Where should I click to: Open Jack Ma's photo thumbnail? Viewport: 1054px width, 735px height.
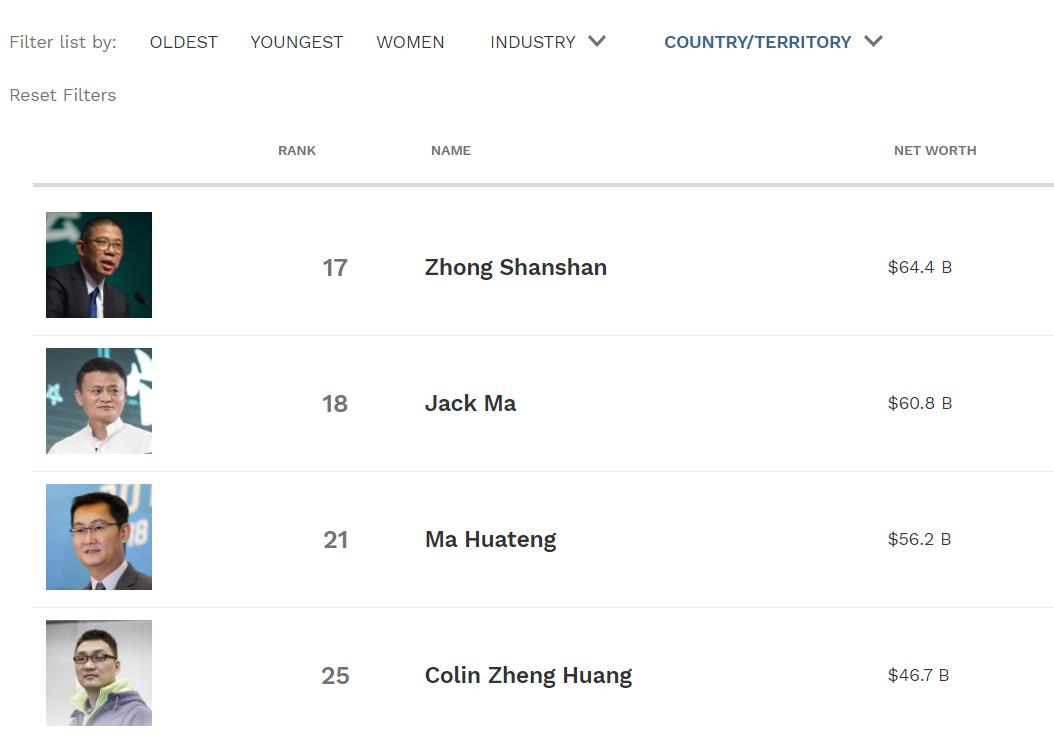(99, 401)
